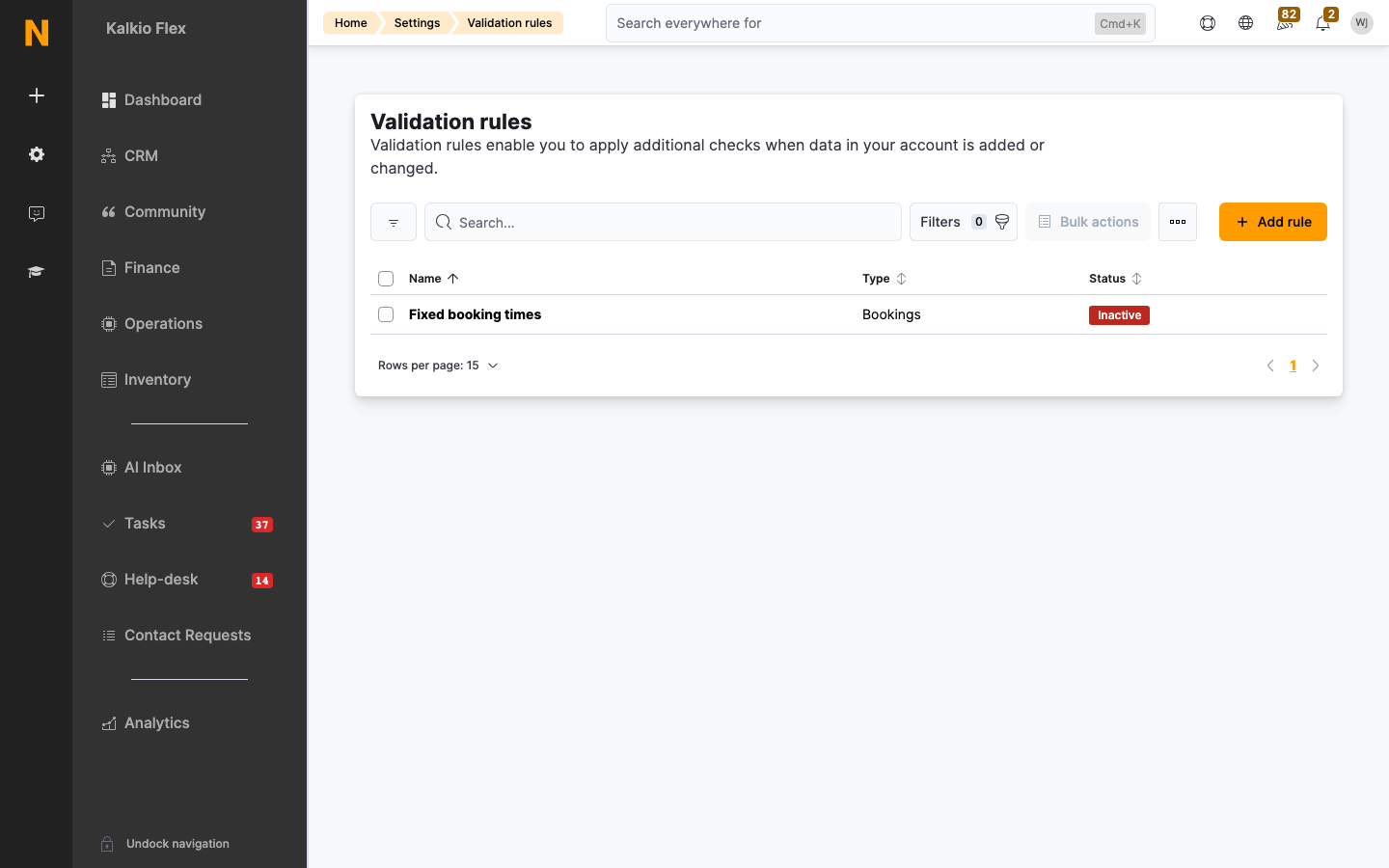Click Home breadcrumb
Image resolution: width=1389 pixels, height=868 pixels.
coord(351,23)
